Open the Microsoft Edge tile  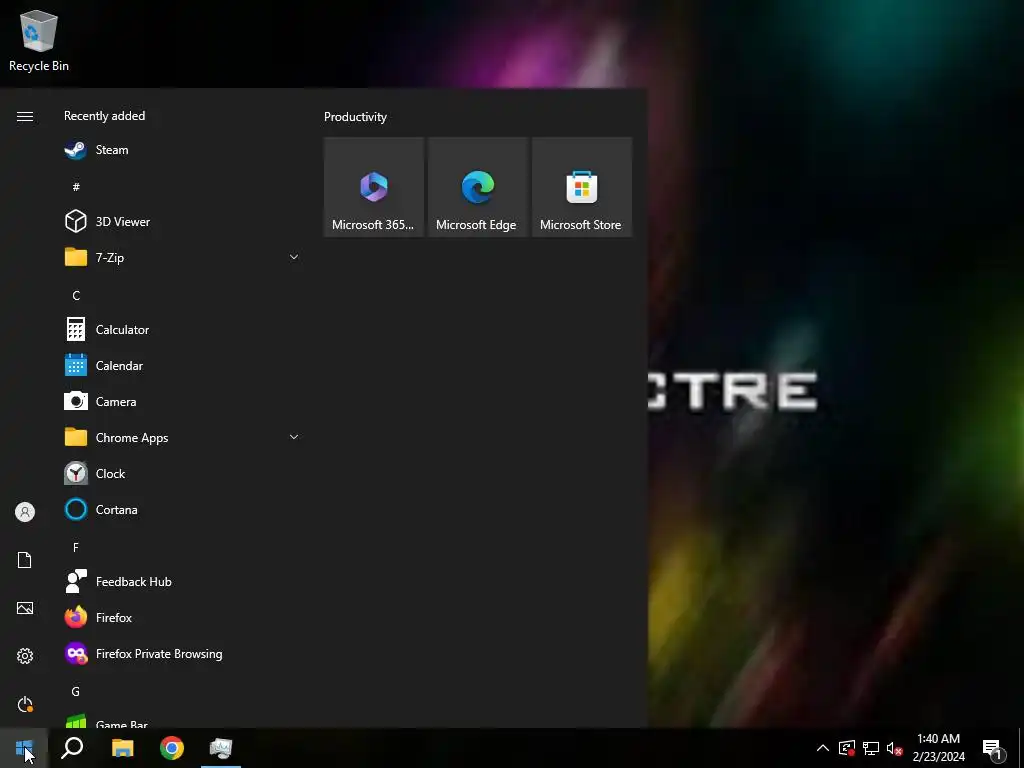(x=477, y=187)
